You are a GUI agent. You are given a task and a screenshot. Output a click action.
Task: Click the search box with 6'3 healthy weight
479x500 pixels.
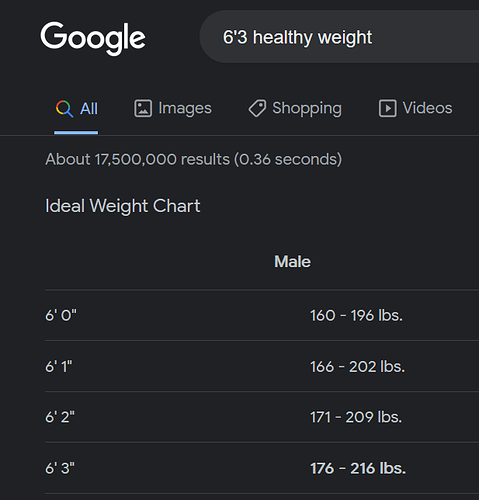339,37
